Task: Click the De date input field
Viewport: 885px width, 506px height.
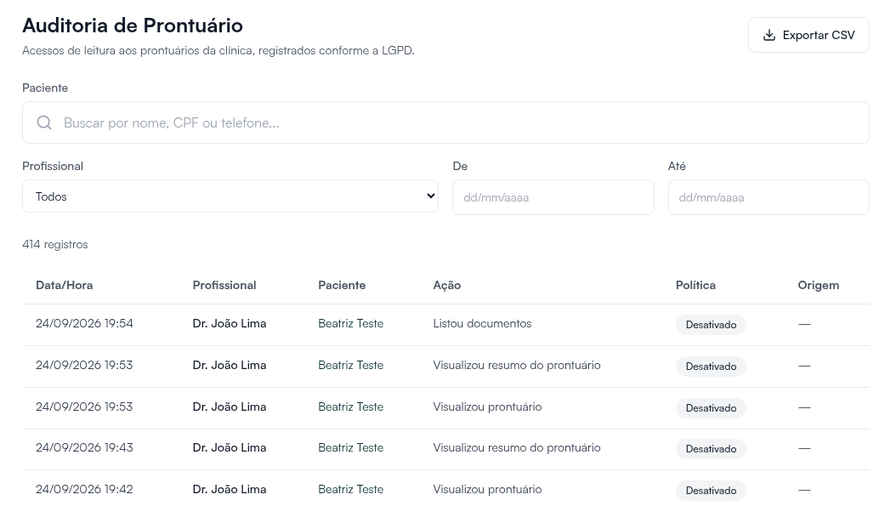Action: (x=553, y=197)
